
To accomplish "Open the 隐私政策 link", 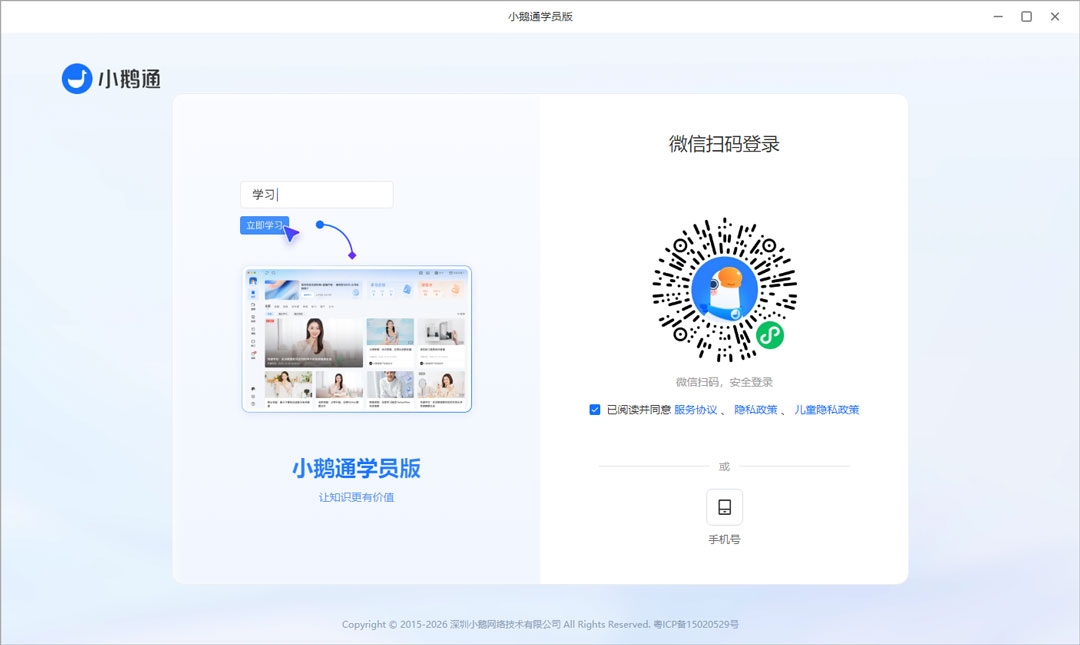I will click(756, 409).
